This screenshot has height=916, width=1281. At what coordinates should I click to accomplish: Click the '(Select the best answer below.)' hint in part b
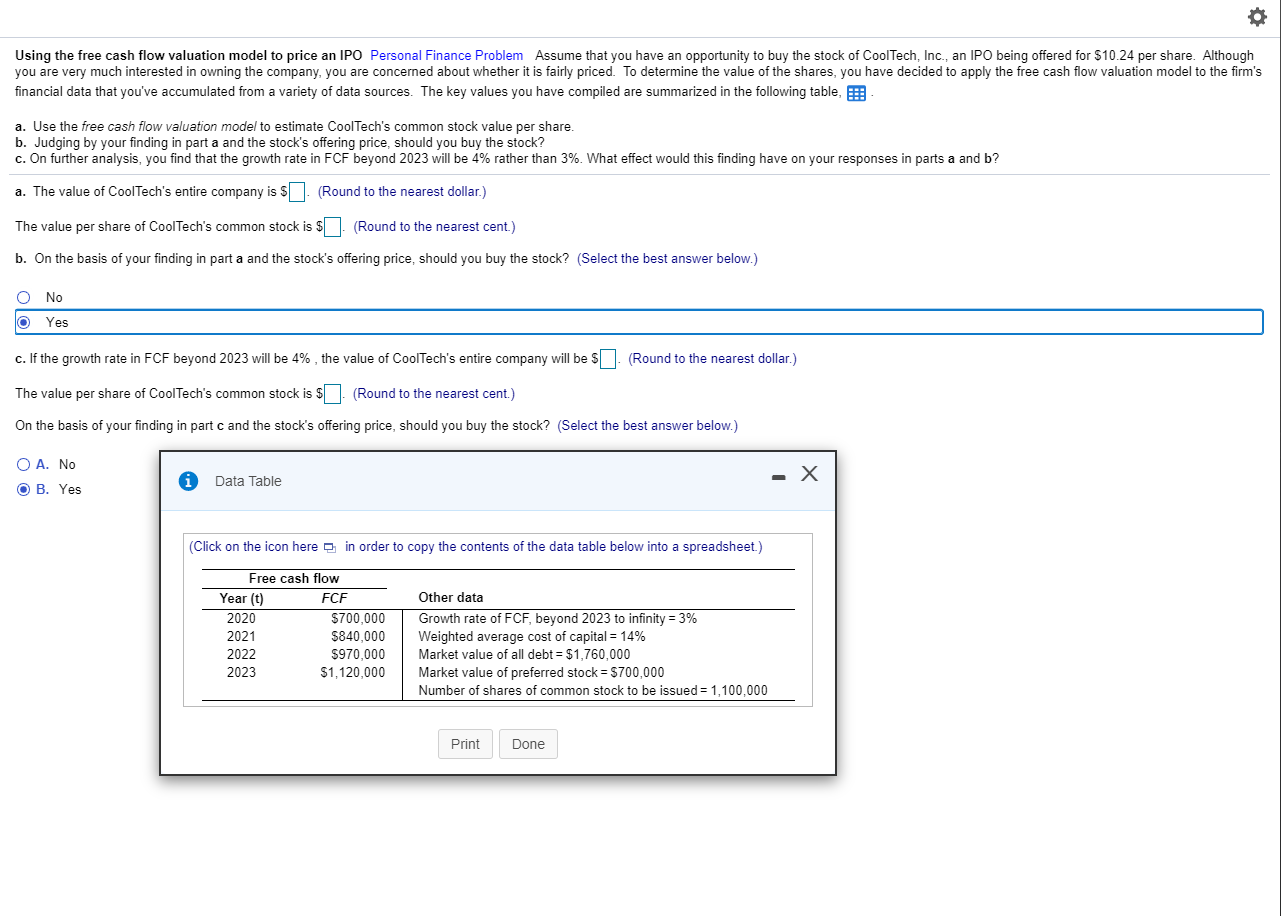667,259
